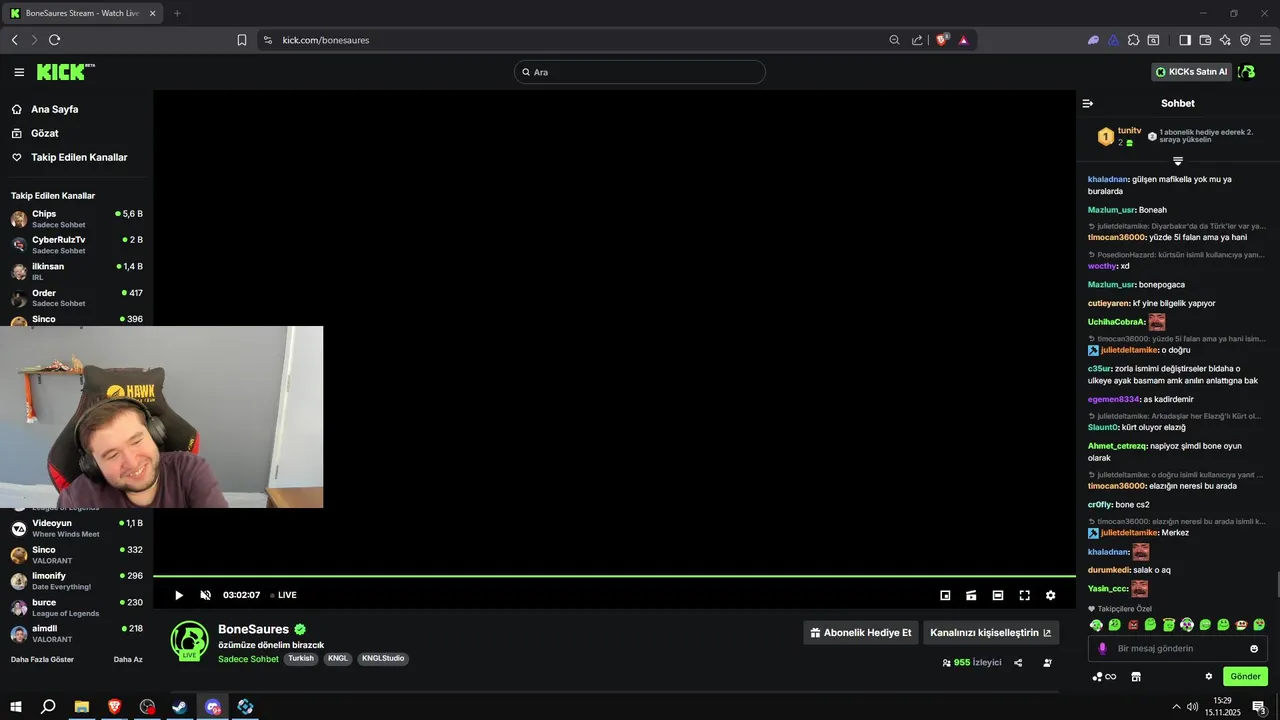This screenshot has height=720, width=1280.
Task: Select the Turkish tag
Action: click(x=301, y=659)
